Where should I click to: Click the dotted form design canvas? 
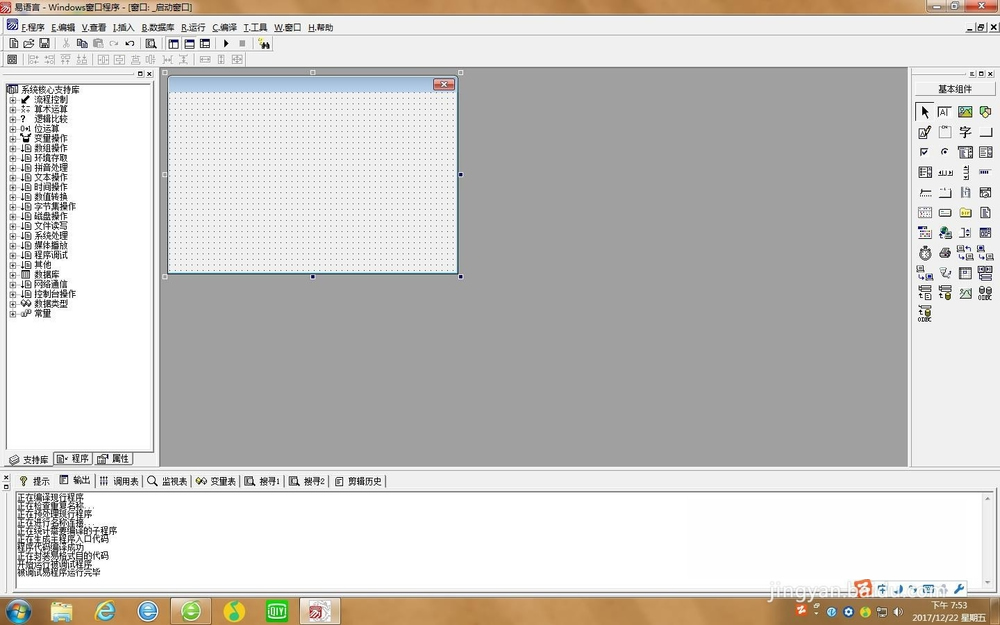click(x=312, y=182)
